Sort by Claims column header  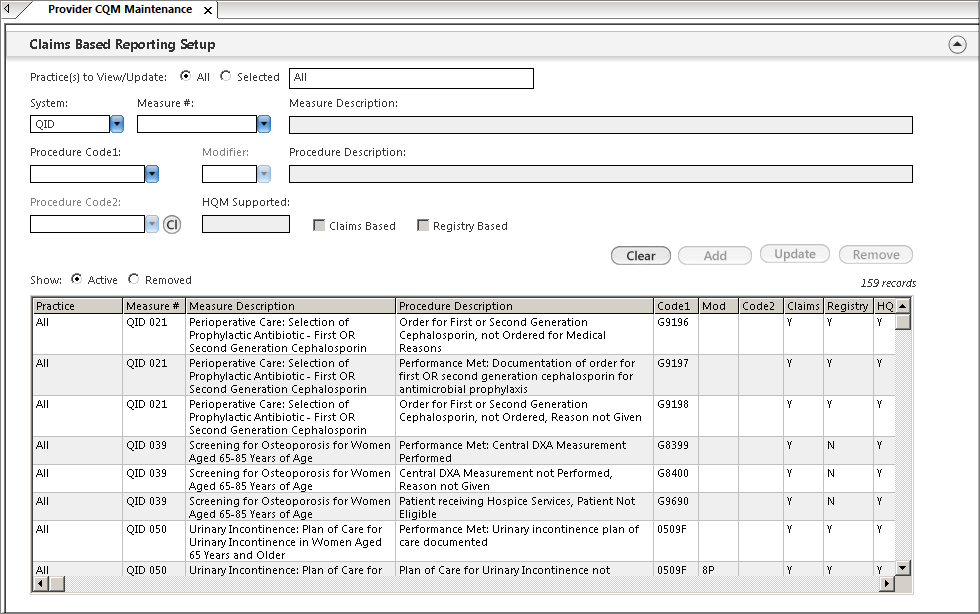pyautogui.click(x=803, y=306)
